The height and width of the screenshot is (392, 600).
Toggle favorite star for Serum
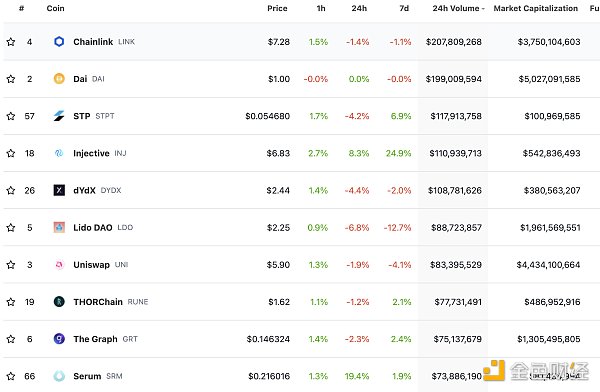[x=11, y=376]
